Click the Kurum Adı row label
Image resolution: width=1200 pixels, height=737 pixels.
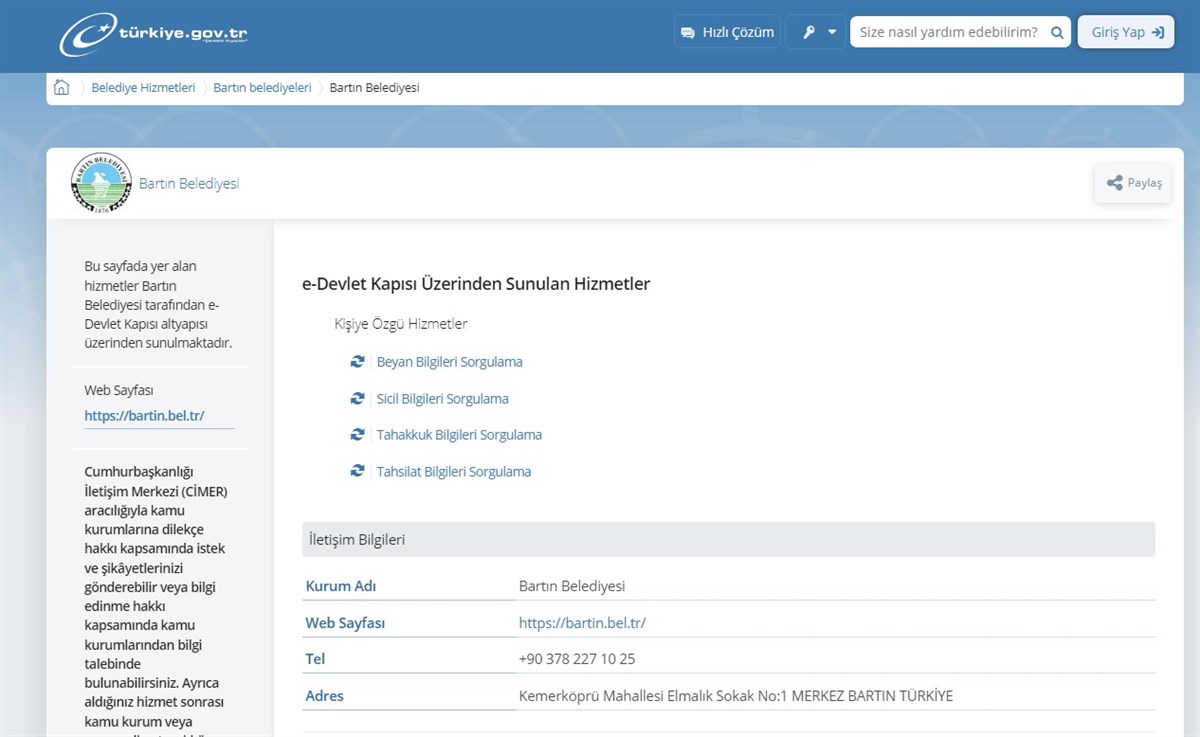pos(341,586)
